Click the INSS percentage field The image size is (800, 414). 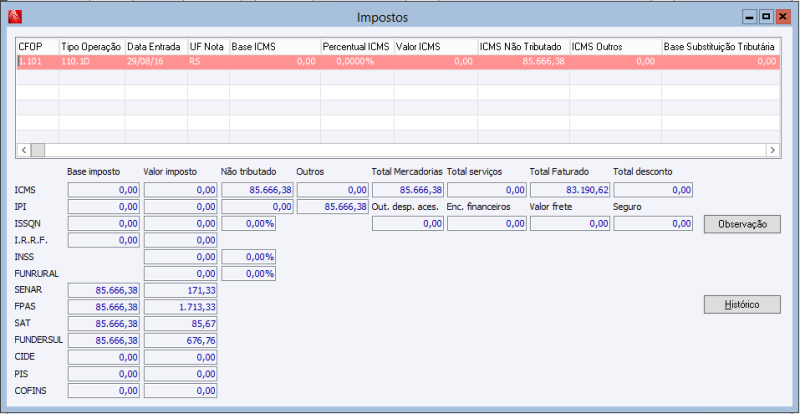[248, 257]
